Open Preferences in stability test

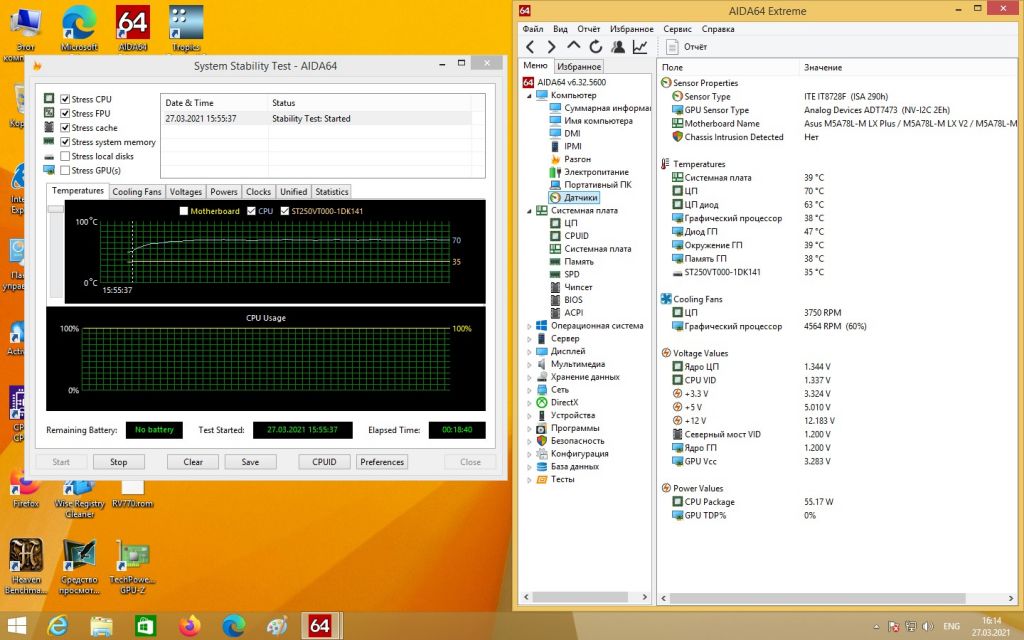coord(382,462)
